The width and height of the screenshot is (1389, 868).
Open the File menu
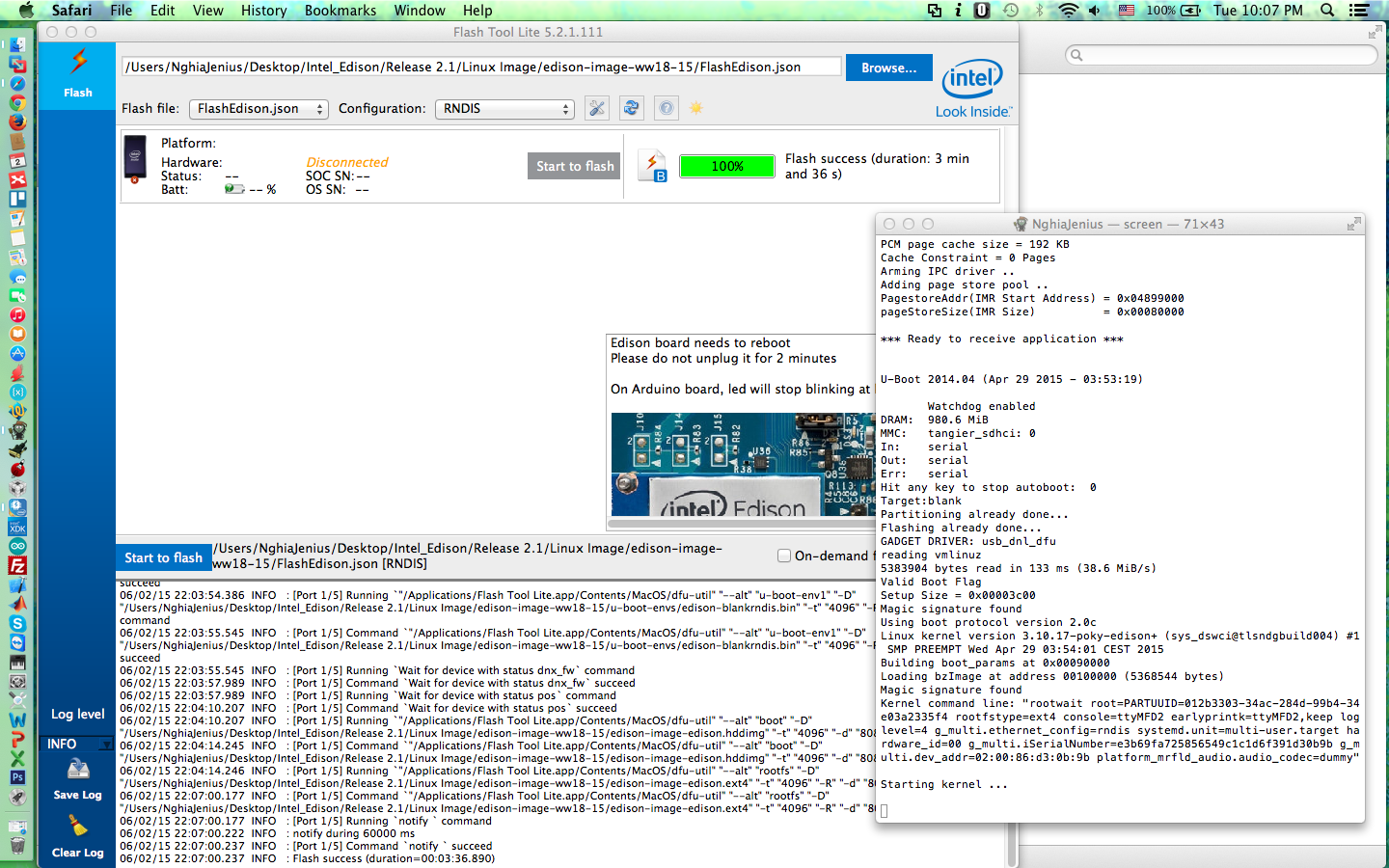(x=122, y=11)
